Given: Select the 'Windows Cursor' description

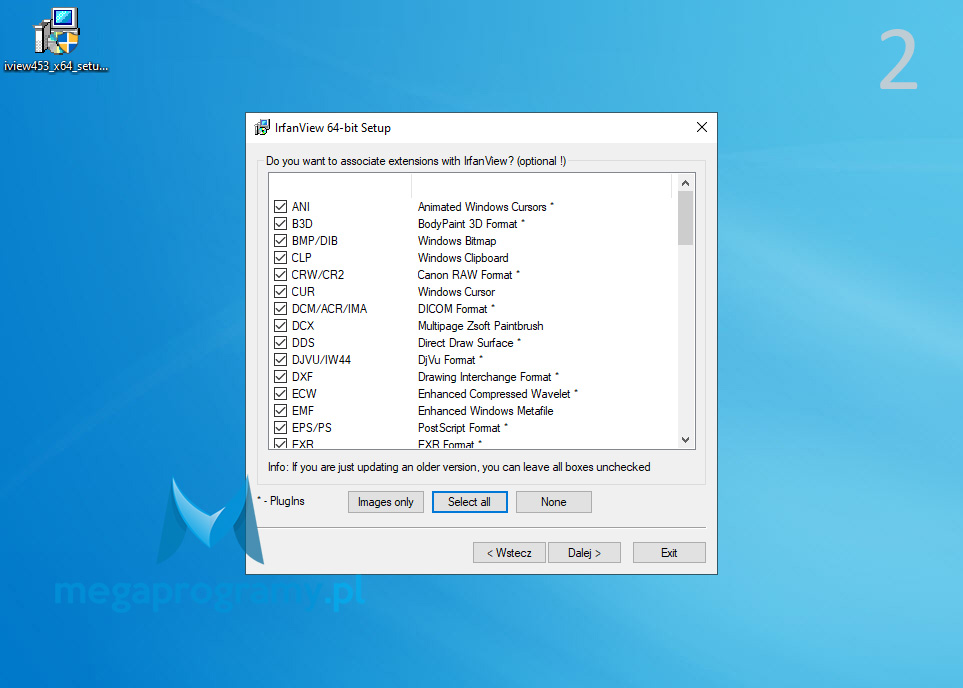Looking at the screenshot, I should [x=456, y=292].
